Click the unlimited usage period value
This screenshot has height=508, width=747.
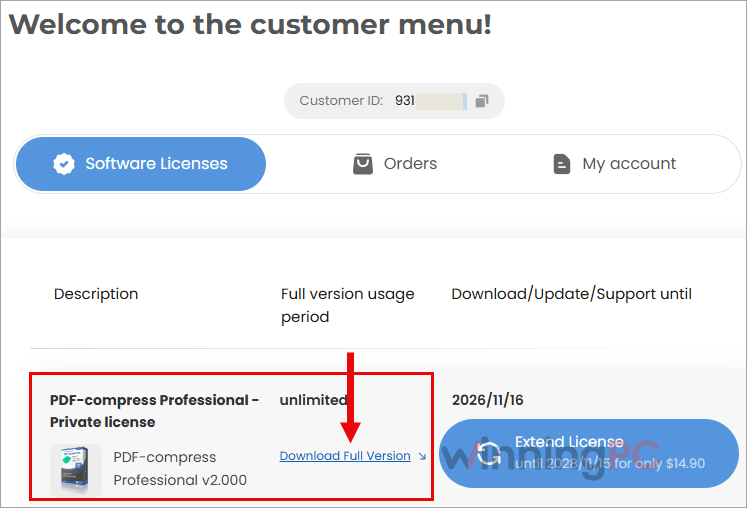point(313,400)
